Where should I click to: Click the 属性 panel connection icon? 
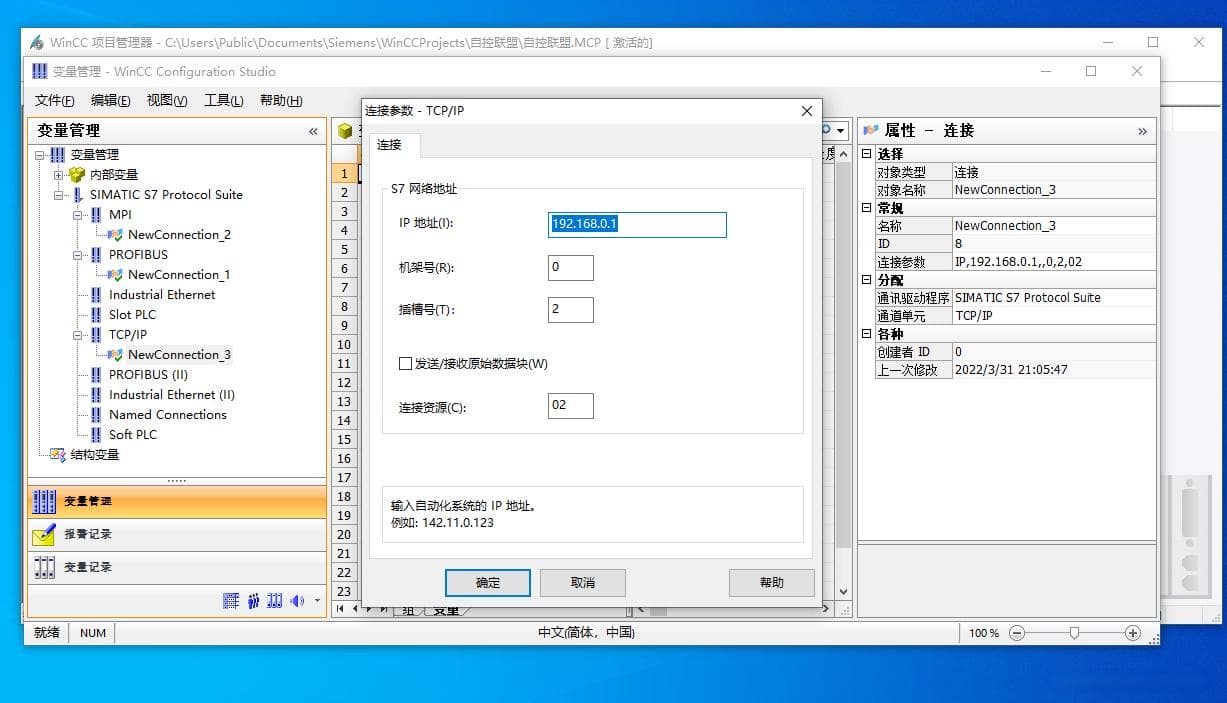(x=871, y=130)
